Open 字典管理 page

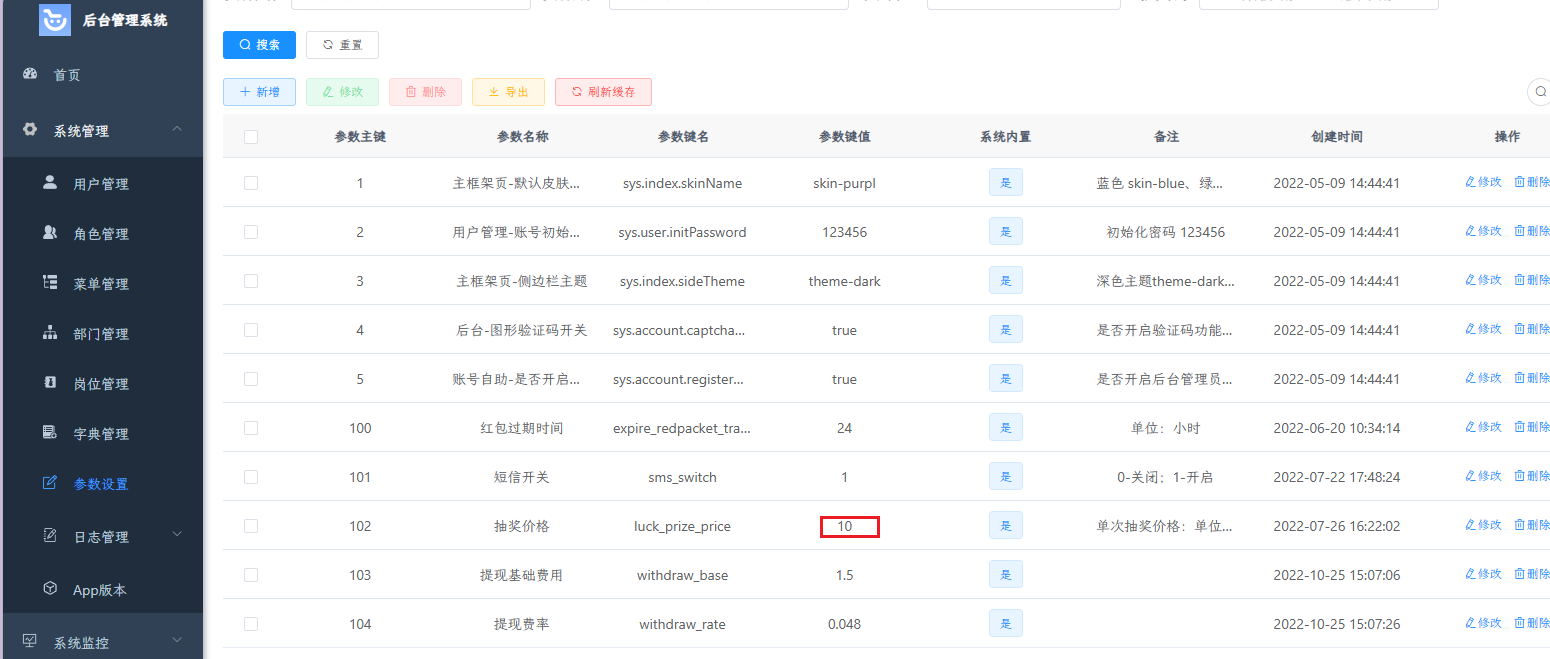tap(101, 434)
